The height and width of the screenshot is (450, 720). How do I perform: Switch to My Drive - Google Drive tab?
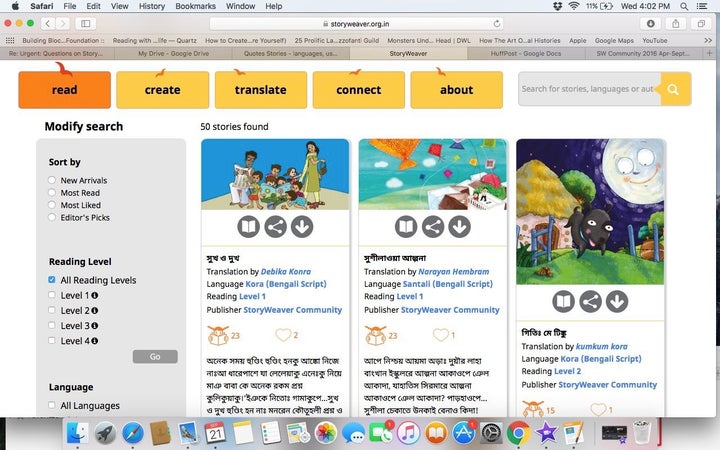[174, 53]
